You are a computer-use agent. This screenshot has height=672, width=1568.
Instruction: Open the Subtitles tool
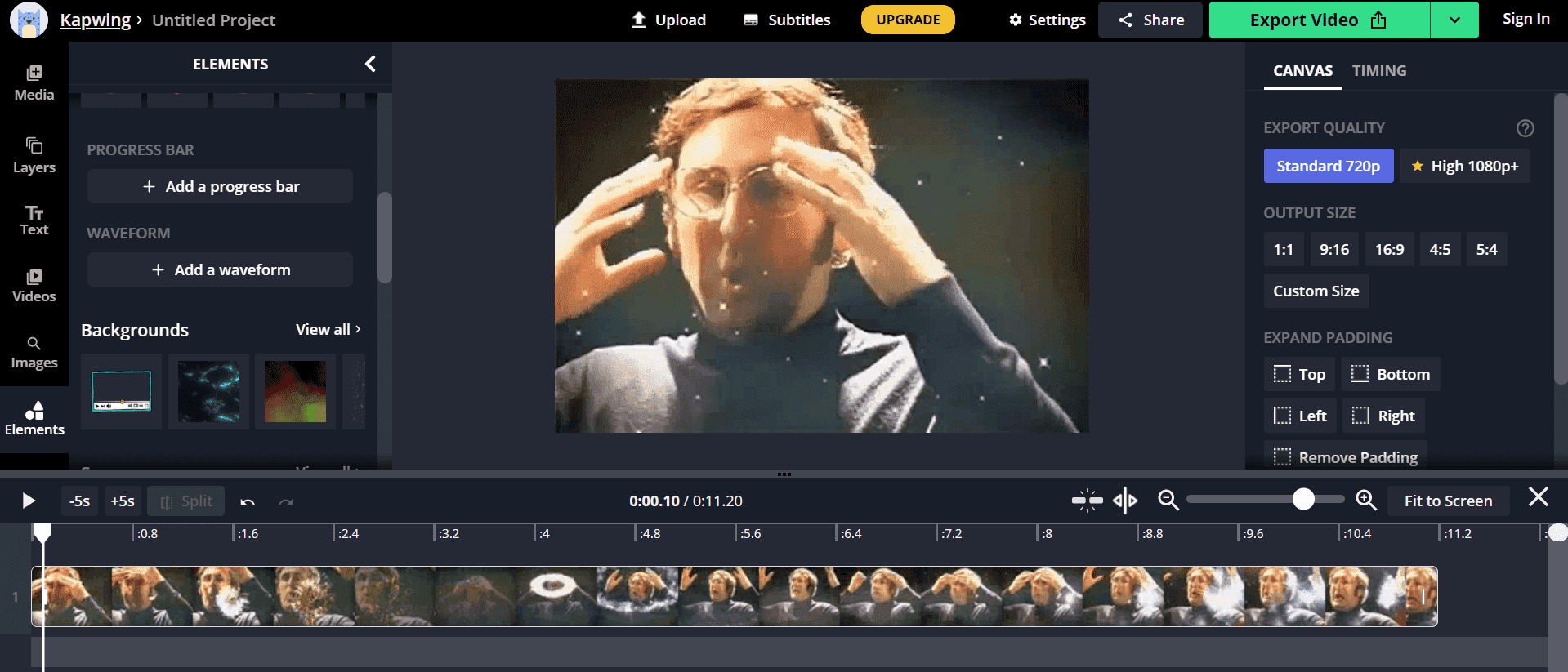coord(787,20)
